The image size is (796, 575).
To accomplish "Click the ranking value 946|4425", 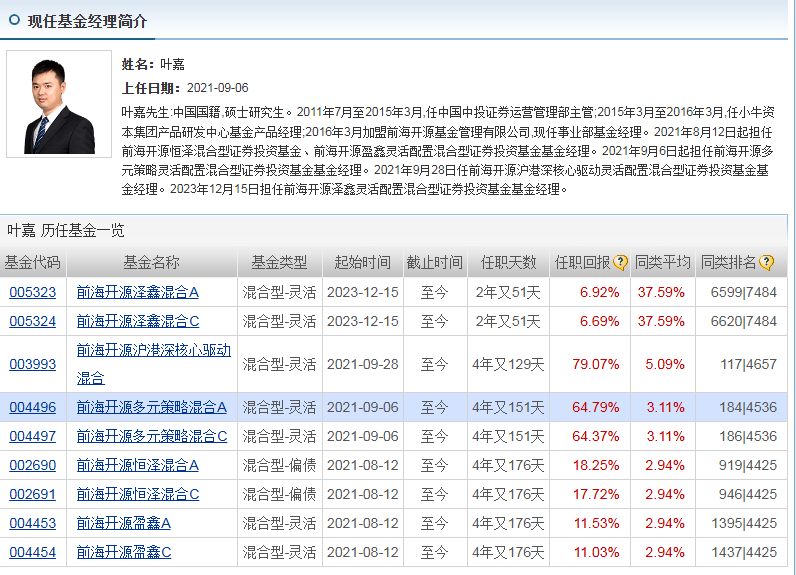I will point(748,494).
